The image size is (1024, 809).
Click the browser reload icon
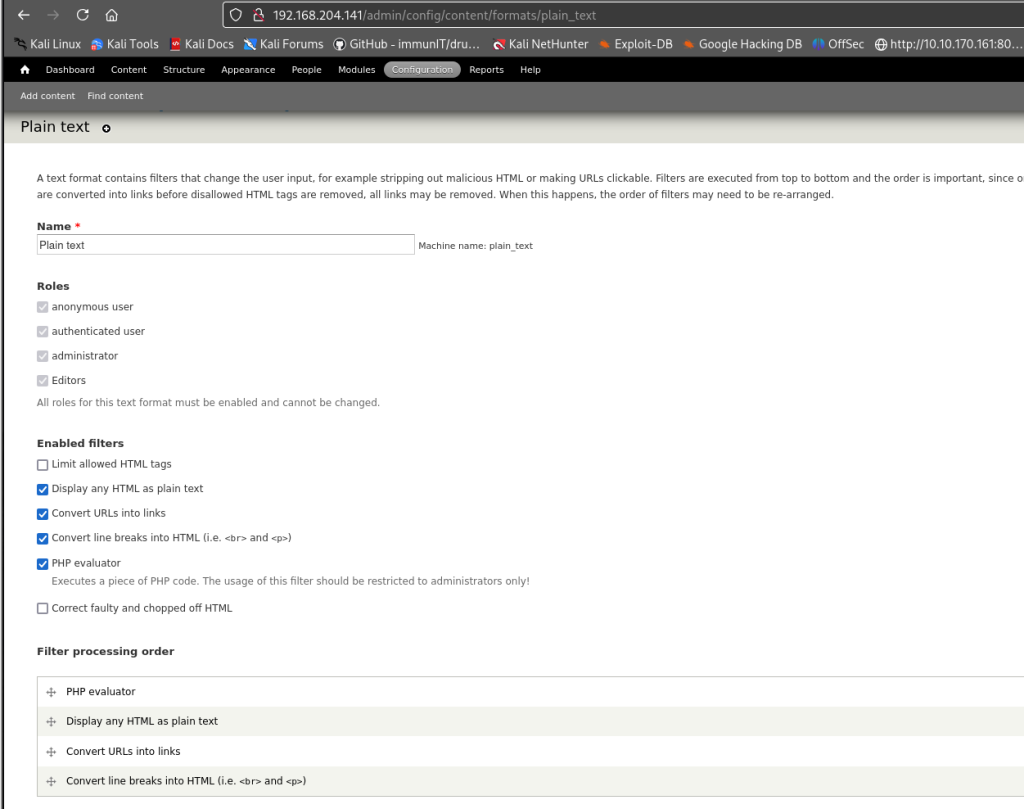(x=82, y=15)
